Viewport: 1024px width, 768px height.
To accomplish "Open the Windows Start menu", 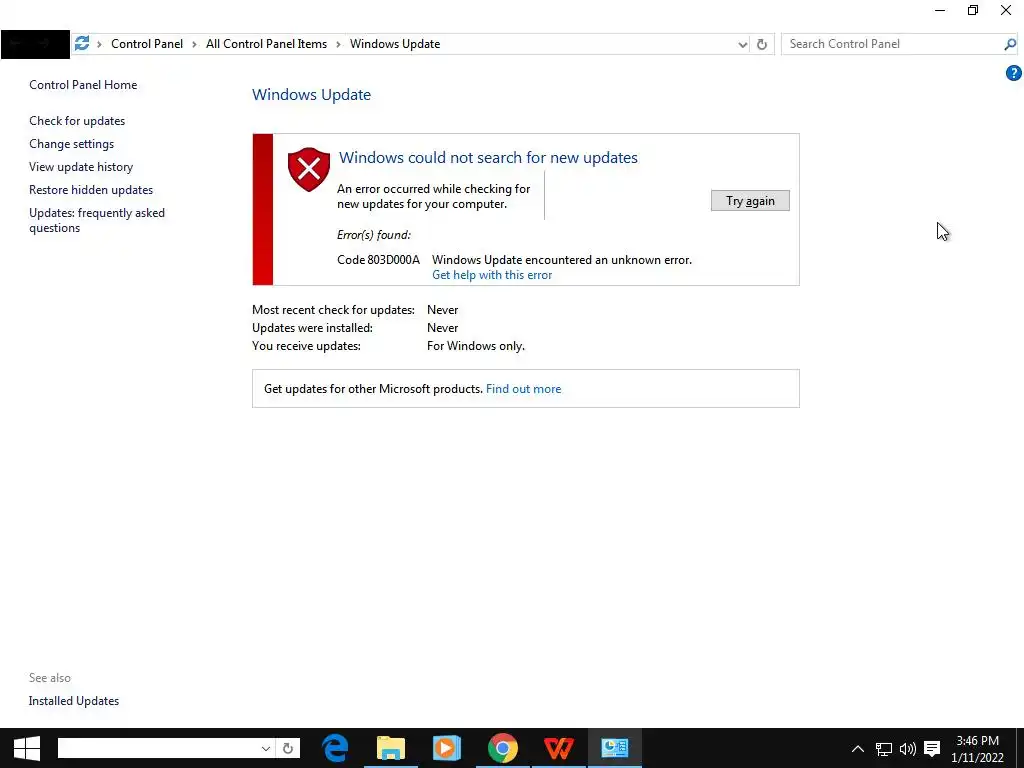I will click(27, 748).
